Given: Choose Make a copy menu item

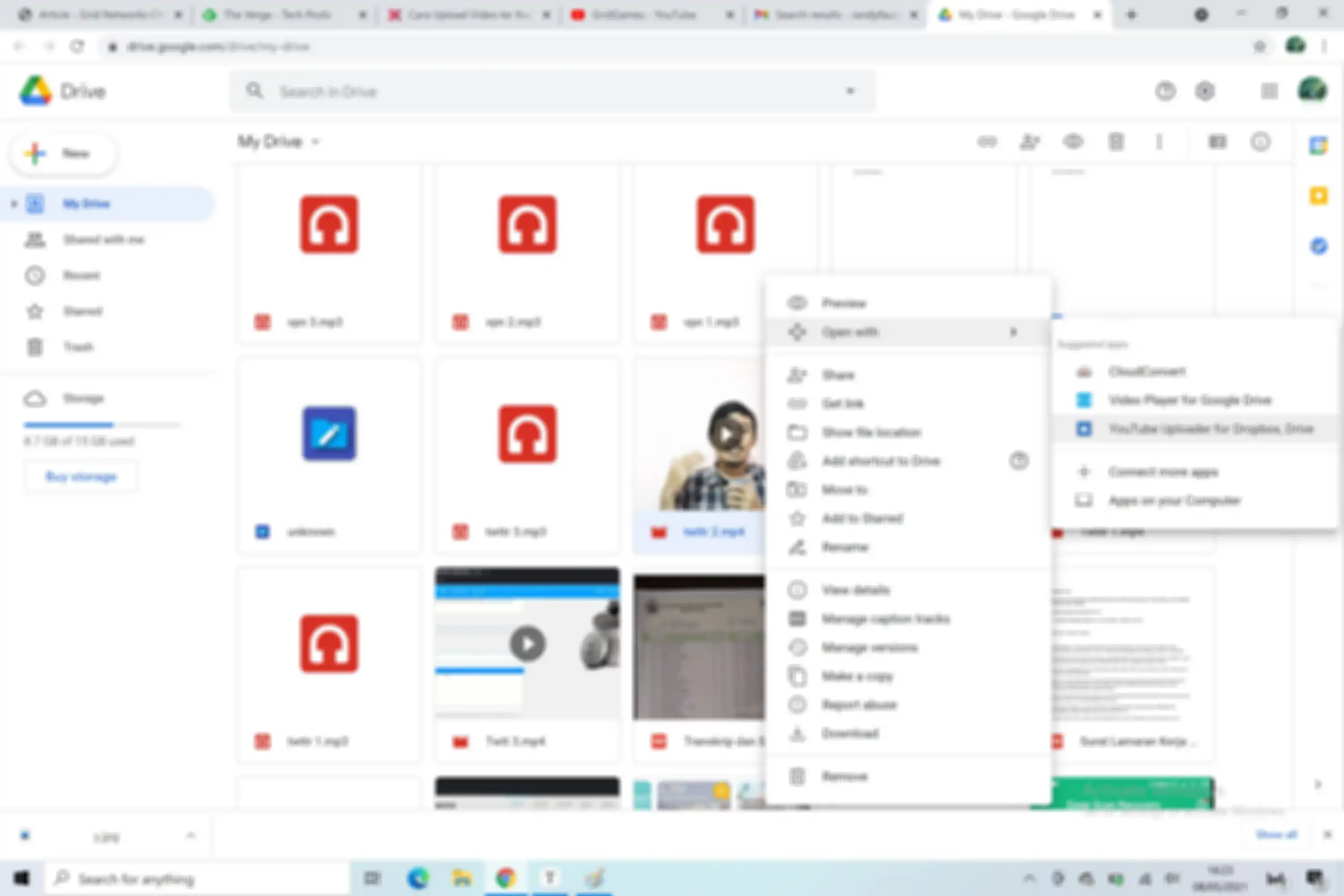Looking at the screenshot, I should [908, 676].
